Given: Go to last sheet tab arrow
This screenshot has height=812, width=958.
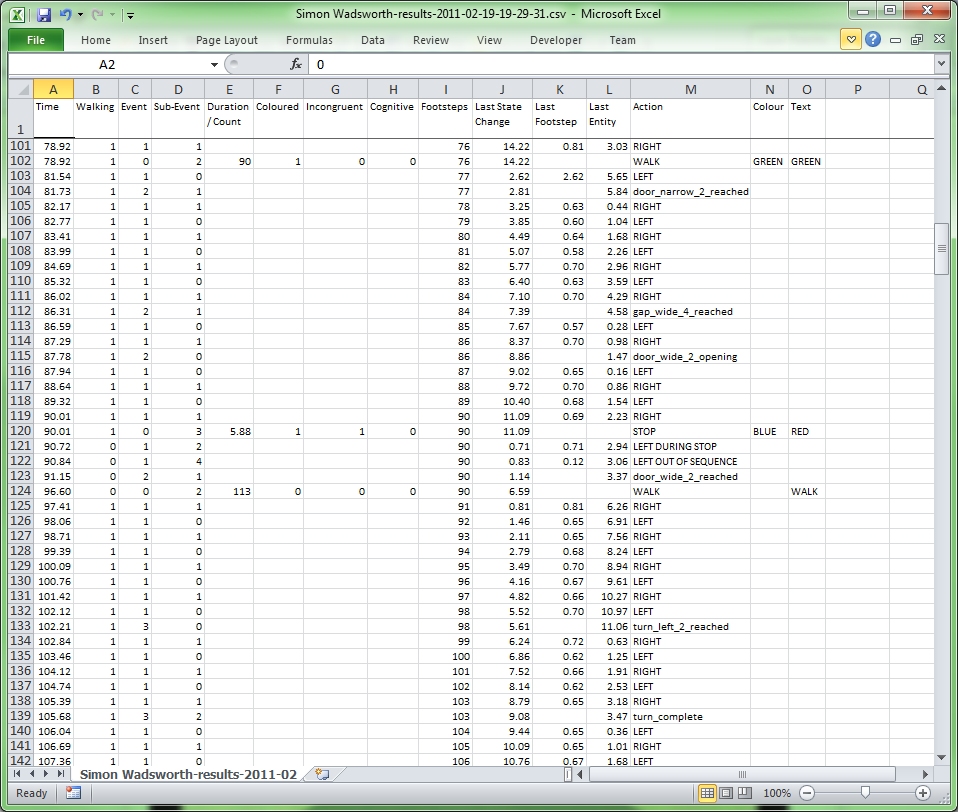Looking at the screenshot, I should pyautogui.click(x=60, y=774).
